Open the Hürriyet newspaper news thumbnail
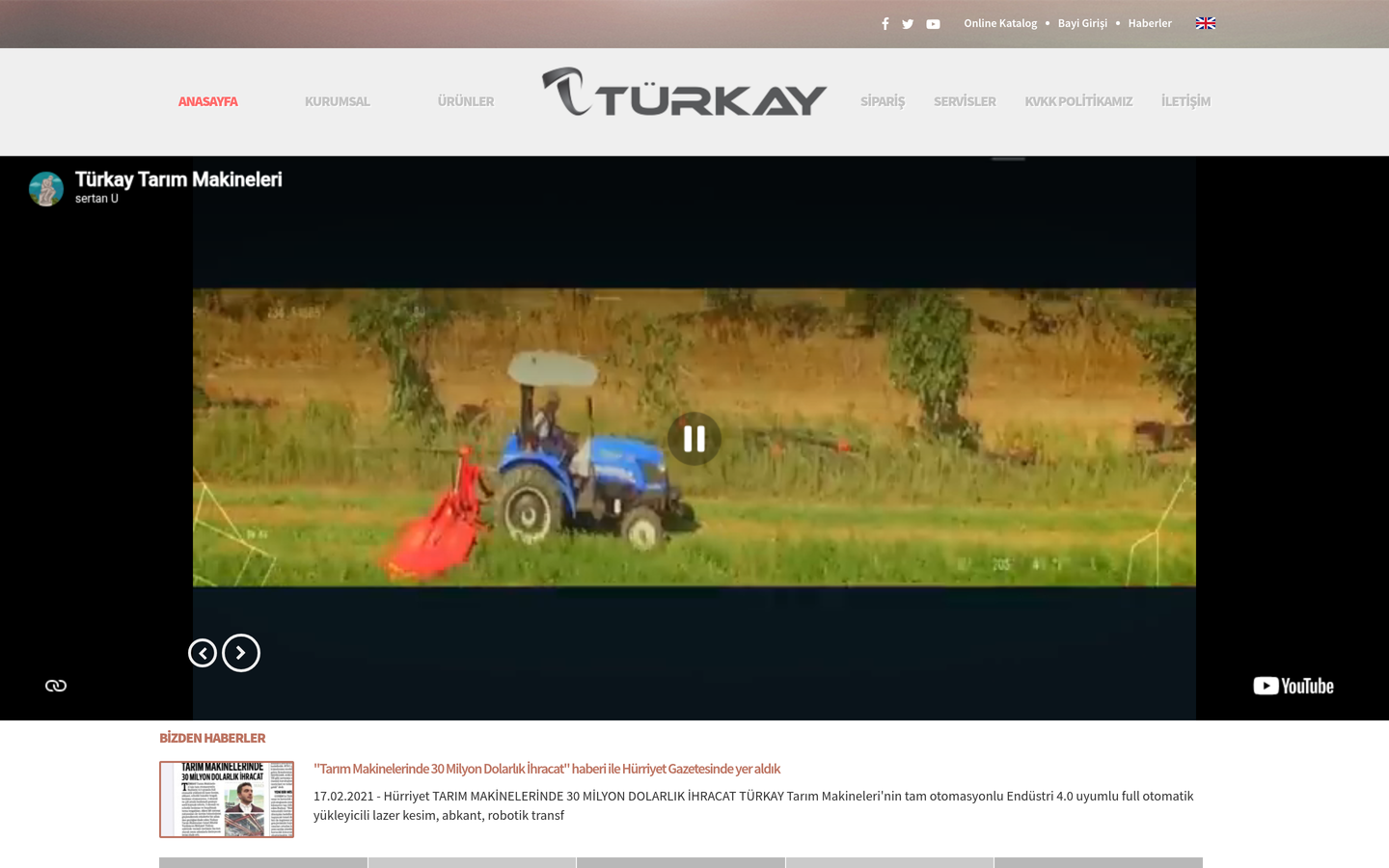The image size is (1389, 868). (x=227, y=800)
